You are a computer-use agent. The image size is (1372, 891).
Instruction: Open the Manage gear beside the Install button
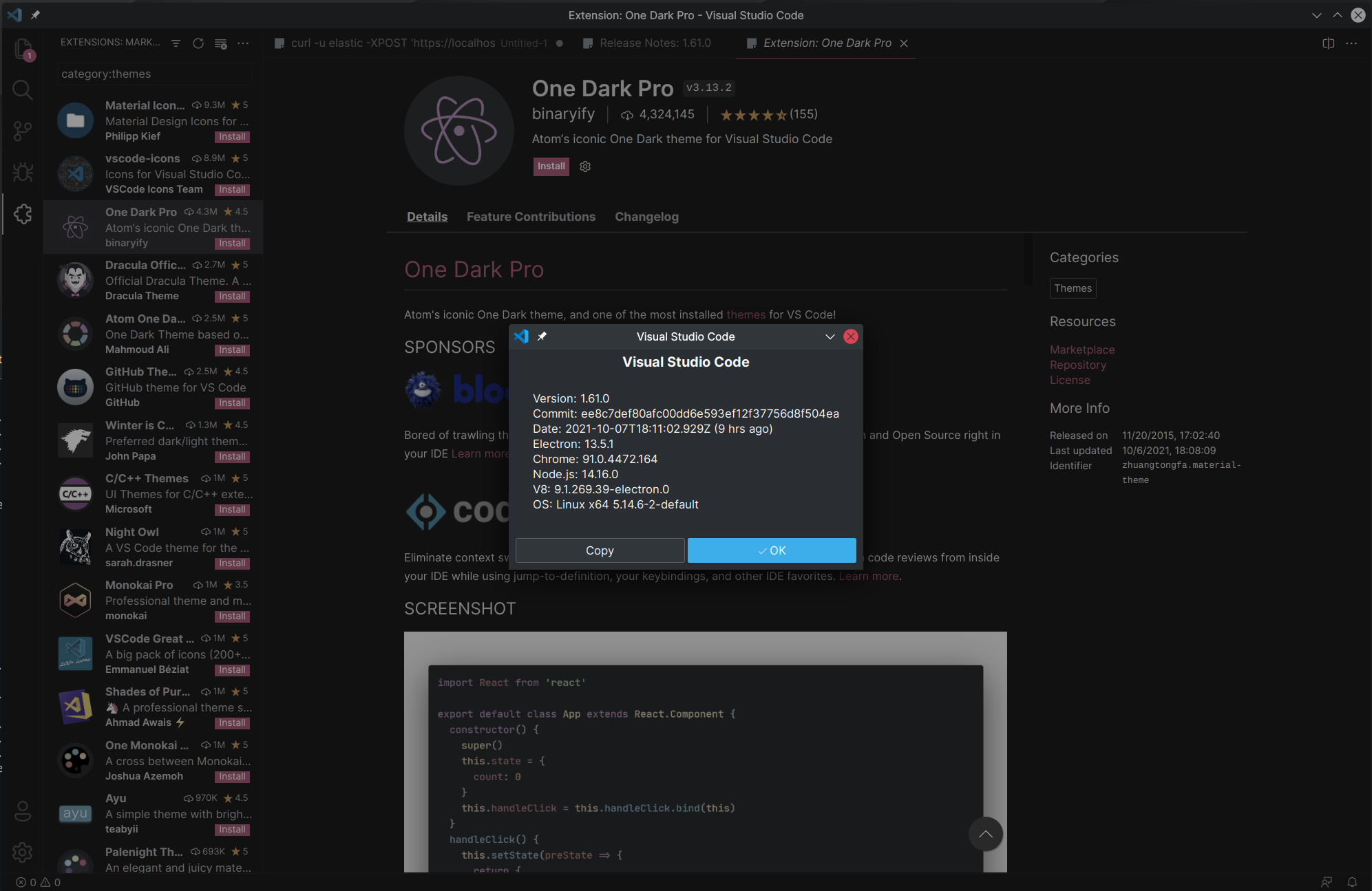click(x=584, y=167)
